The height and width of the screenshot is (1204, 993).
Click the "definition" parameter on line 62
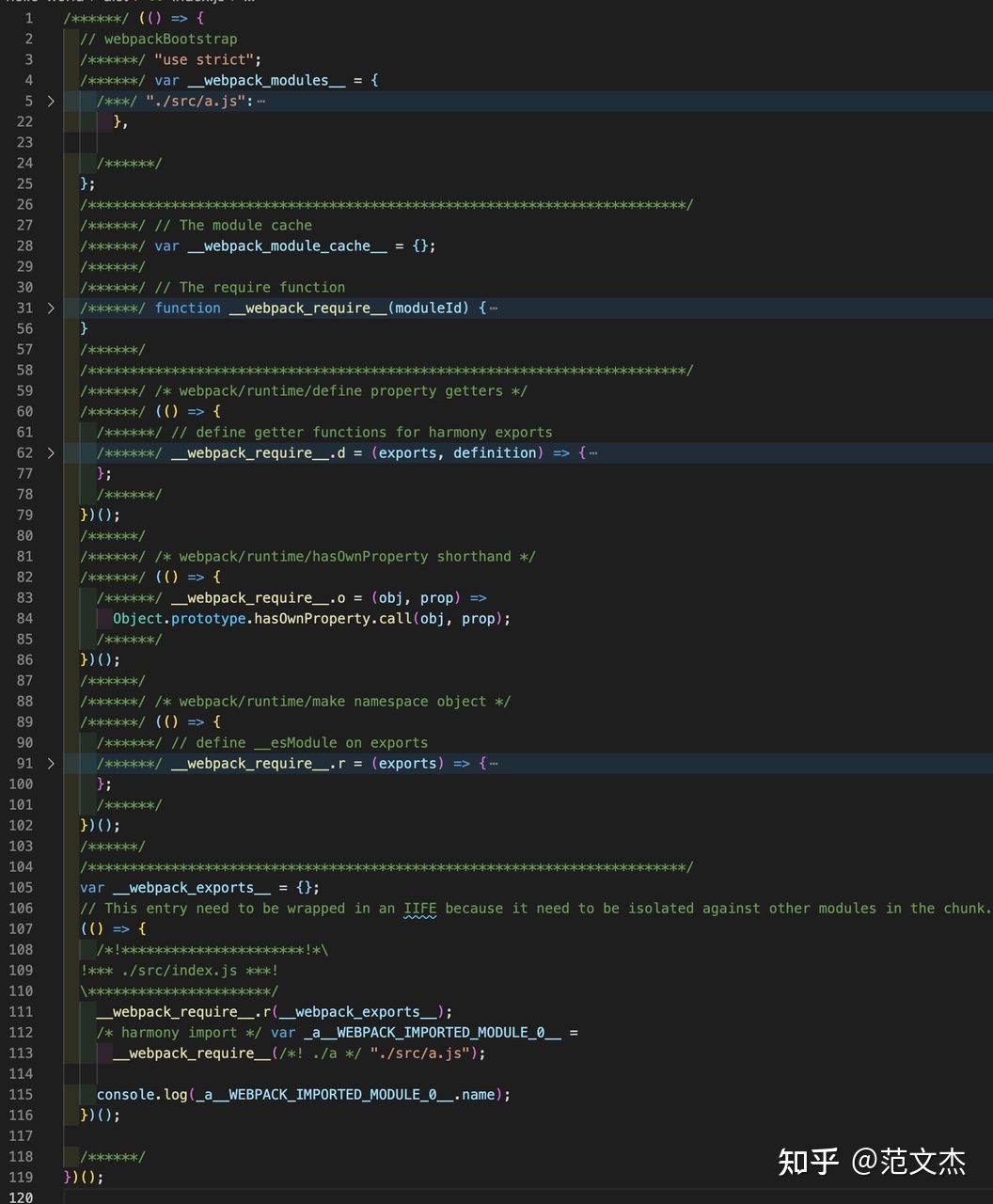click(x=495, y=452)
